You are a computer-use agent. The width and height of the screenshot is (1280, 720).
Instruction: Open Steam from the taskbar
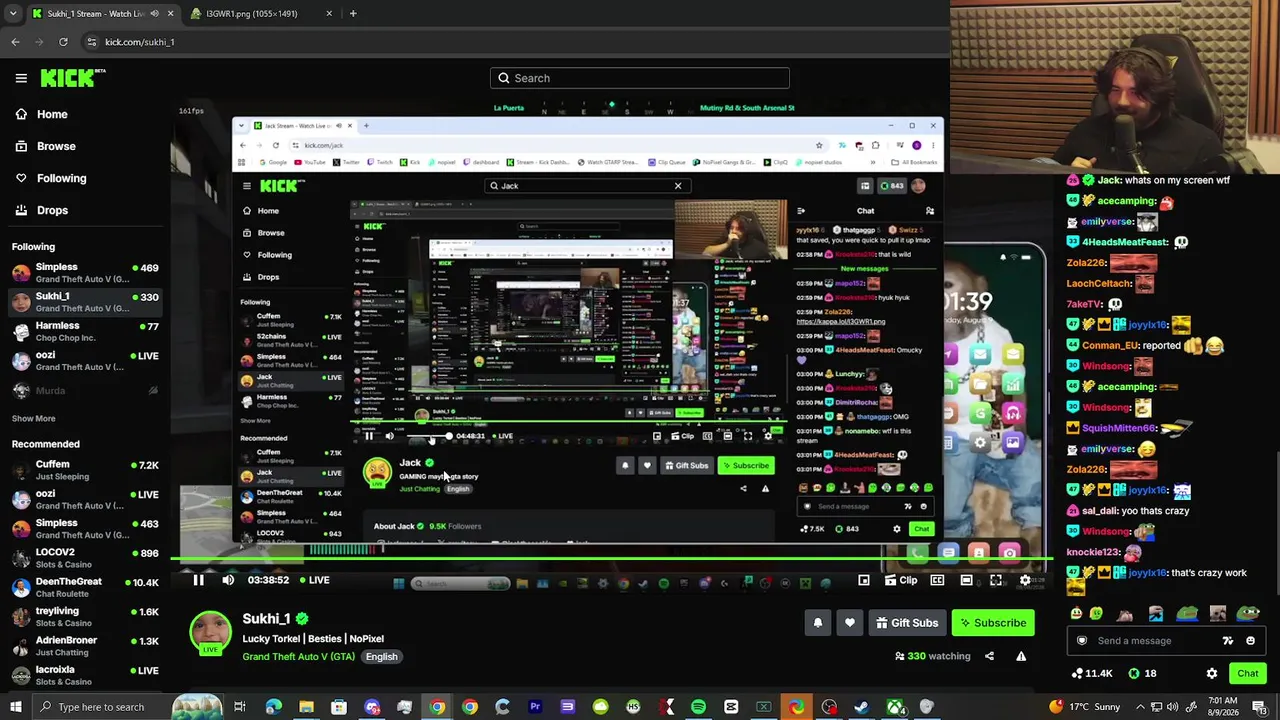[x=861, y=707]
